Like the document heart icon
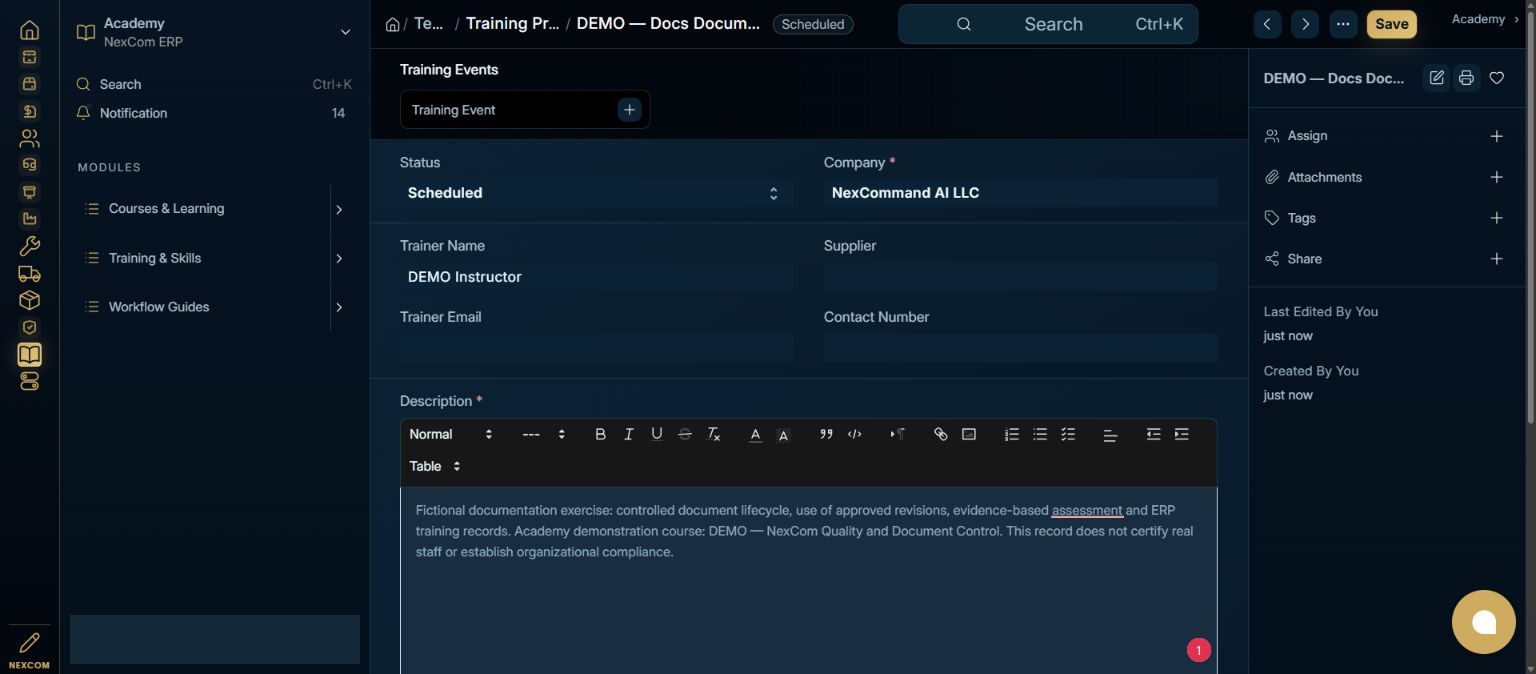This screenshot has width=1536, height=674. [1497, 78]
